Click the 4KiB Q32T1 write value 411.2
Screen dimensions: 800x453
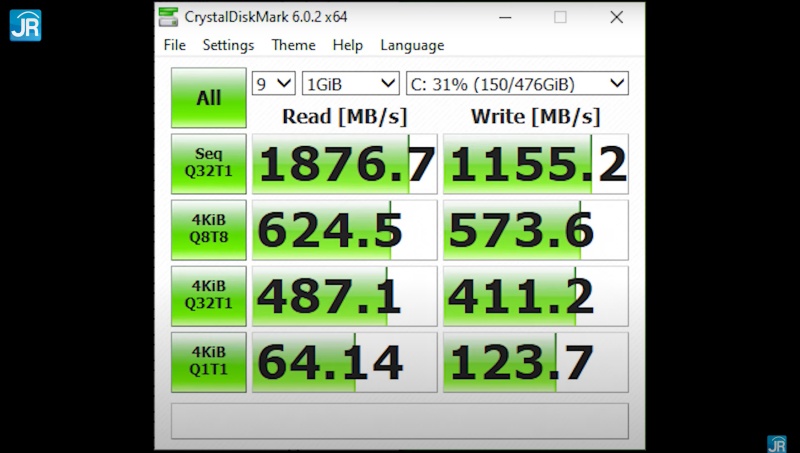pyautogui.click(x=536, y=296)
